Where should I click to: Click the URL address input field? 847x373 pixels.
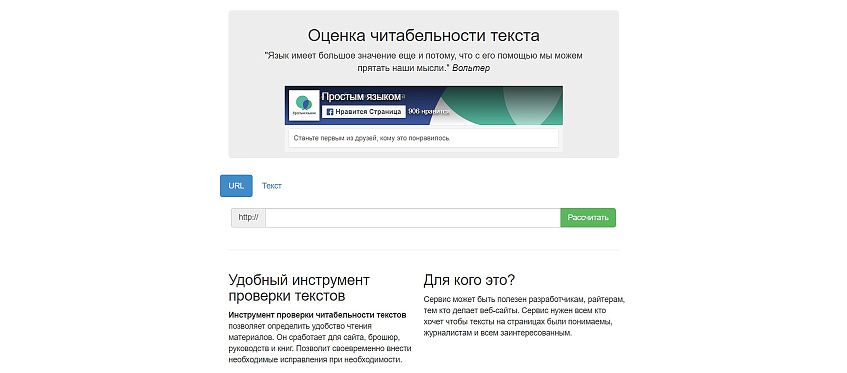[413, 218]
